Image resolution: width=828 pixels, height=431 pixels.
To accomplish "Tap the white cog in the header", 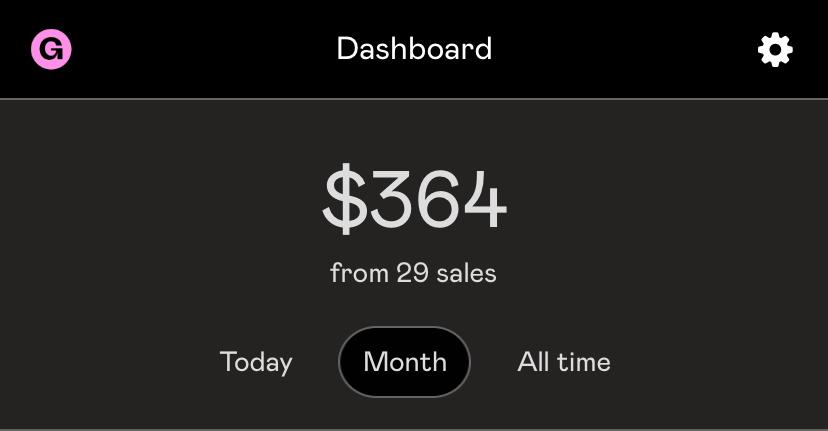I will (775, 50).
